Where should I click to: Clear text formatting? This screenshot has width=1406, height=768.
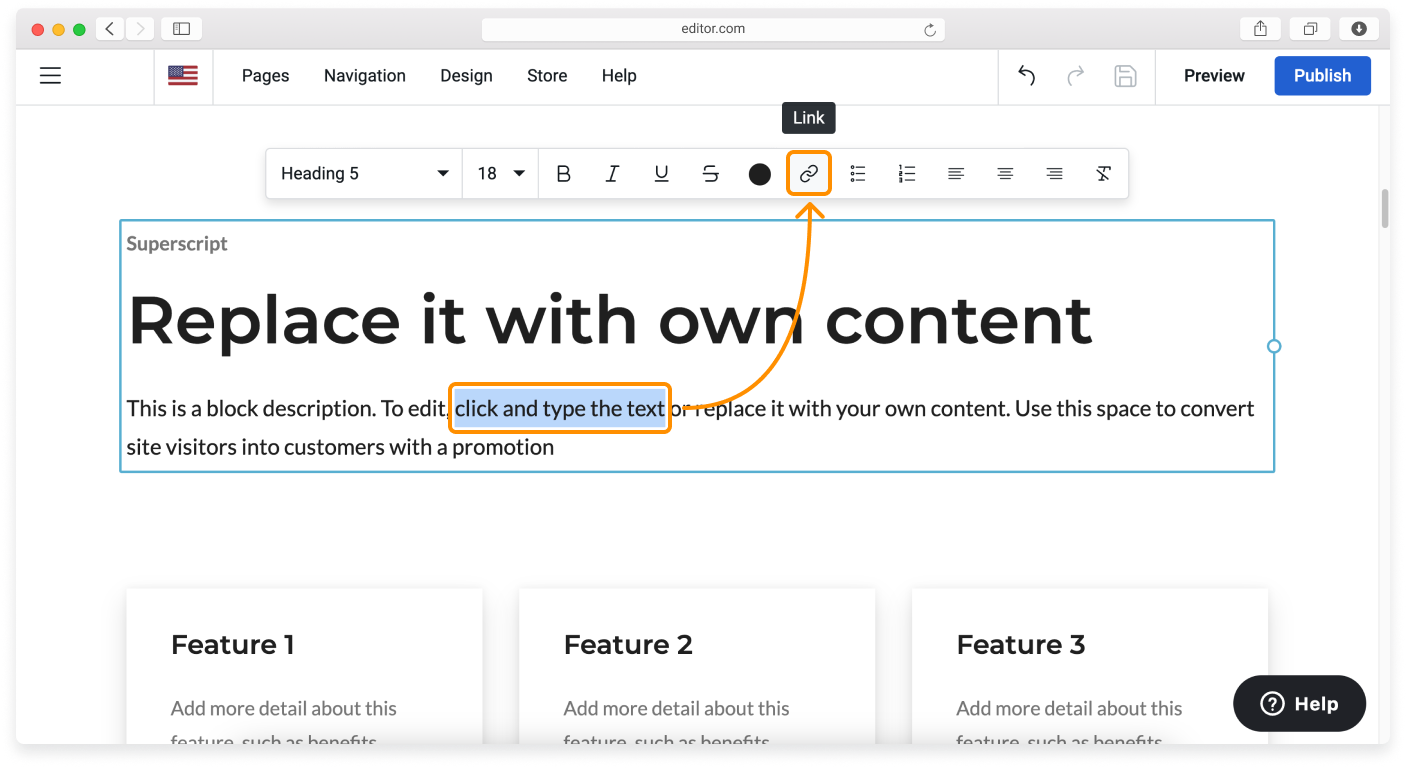pos(1103,174)
